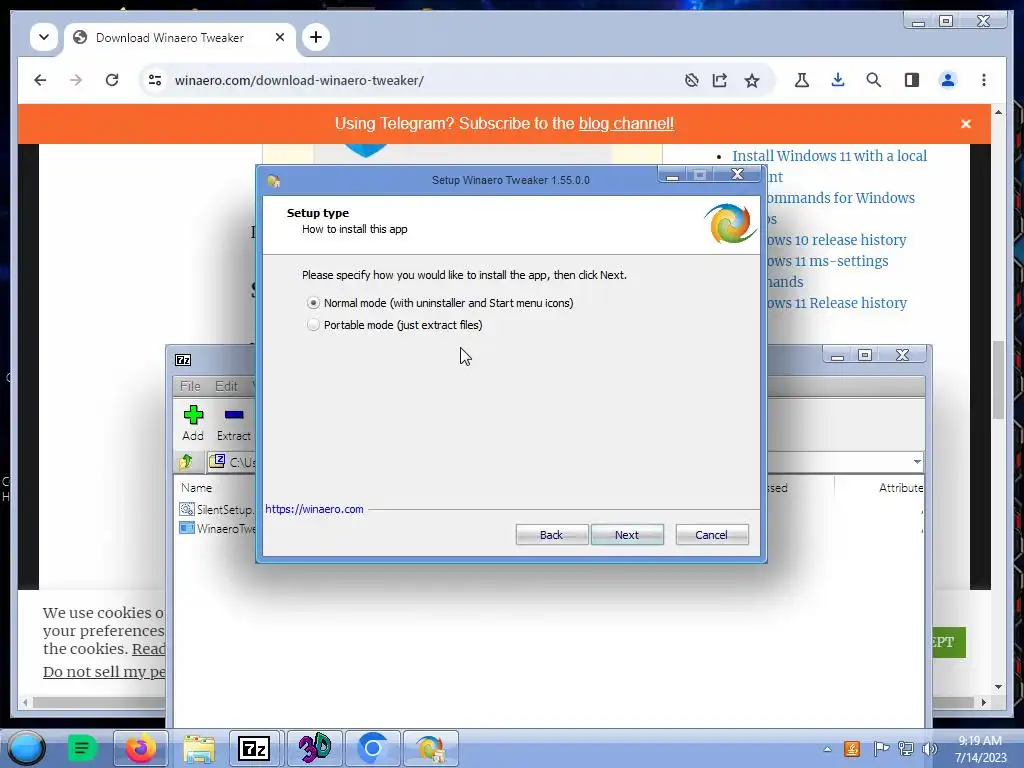The image size is (1024, 768).
Task: Toggle browser side panel
Action: (912, 80)
